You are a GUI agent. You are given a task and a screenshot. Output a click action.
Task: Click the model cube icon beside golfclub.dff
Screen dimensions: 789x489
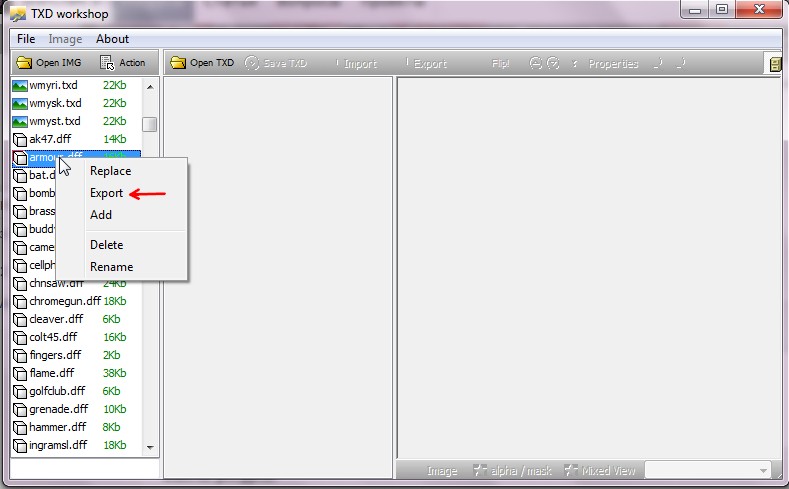pos(20,391)
